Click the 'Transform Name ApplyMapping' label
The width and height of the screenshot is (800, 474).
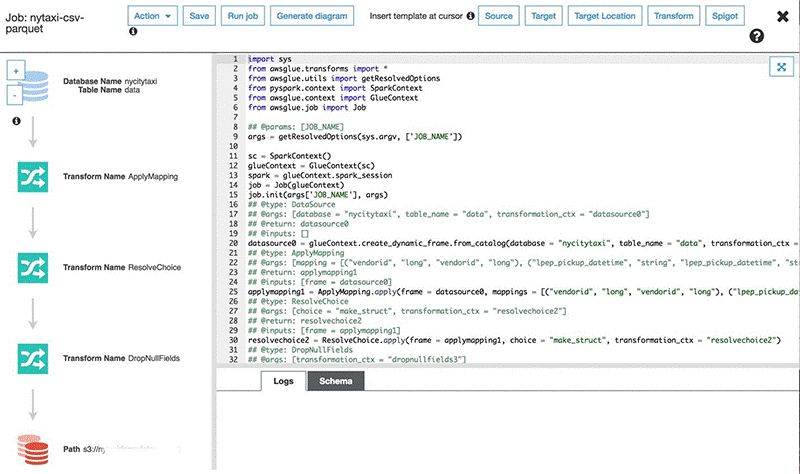click(120, 177)
